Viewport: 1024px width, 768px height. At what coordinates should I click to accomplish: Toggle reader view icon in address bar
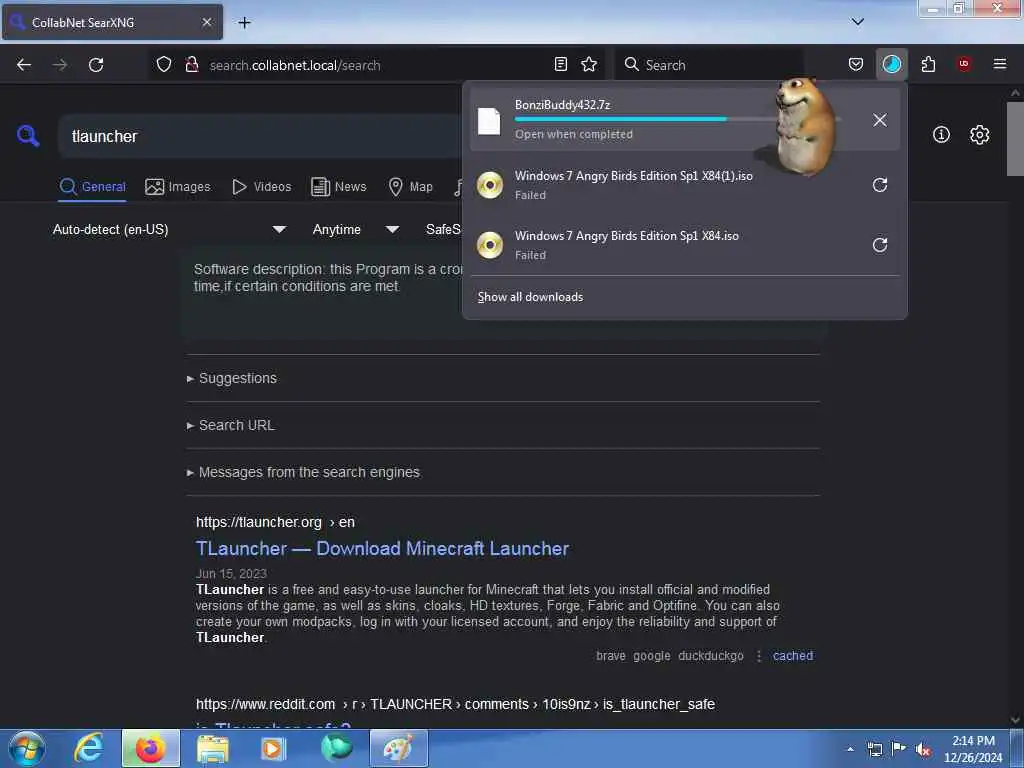pos(560,64)
